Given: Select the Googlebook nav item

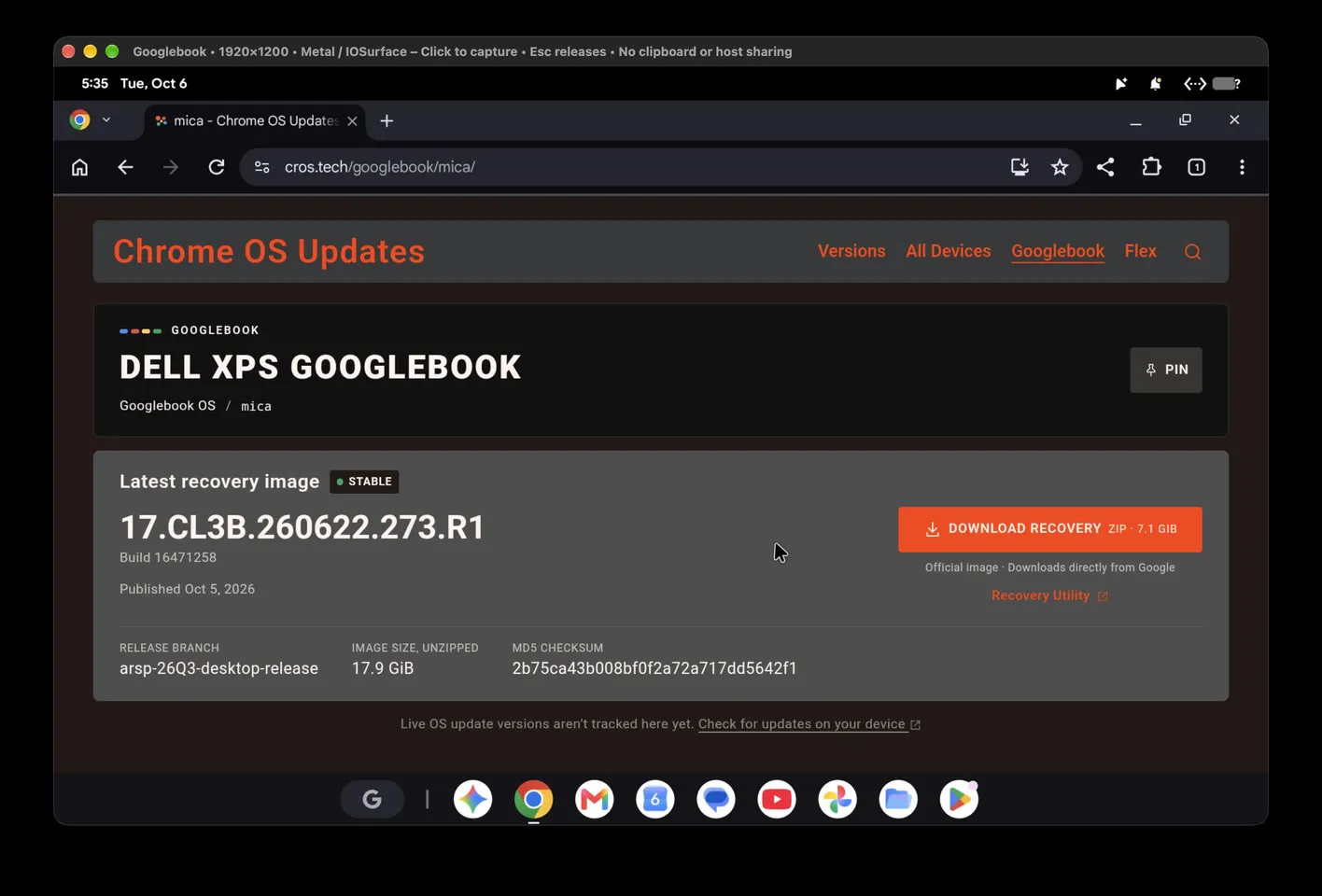Looking at the screenshot, I should click(x=1058, y=251).
